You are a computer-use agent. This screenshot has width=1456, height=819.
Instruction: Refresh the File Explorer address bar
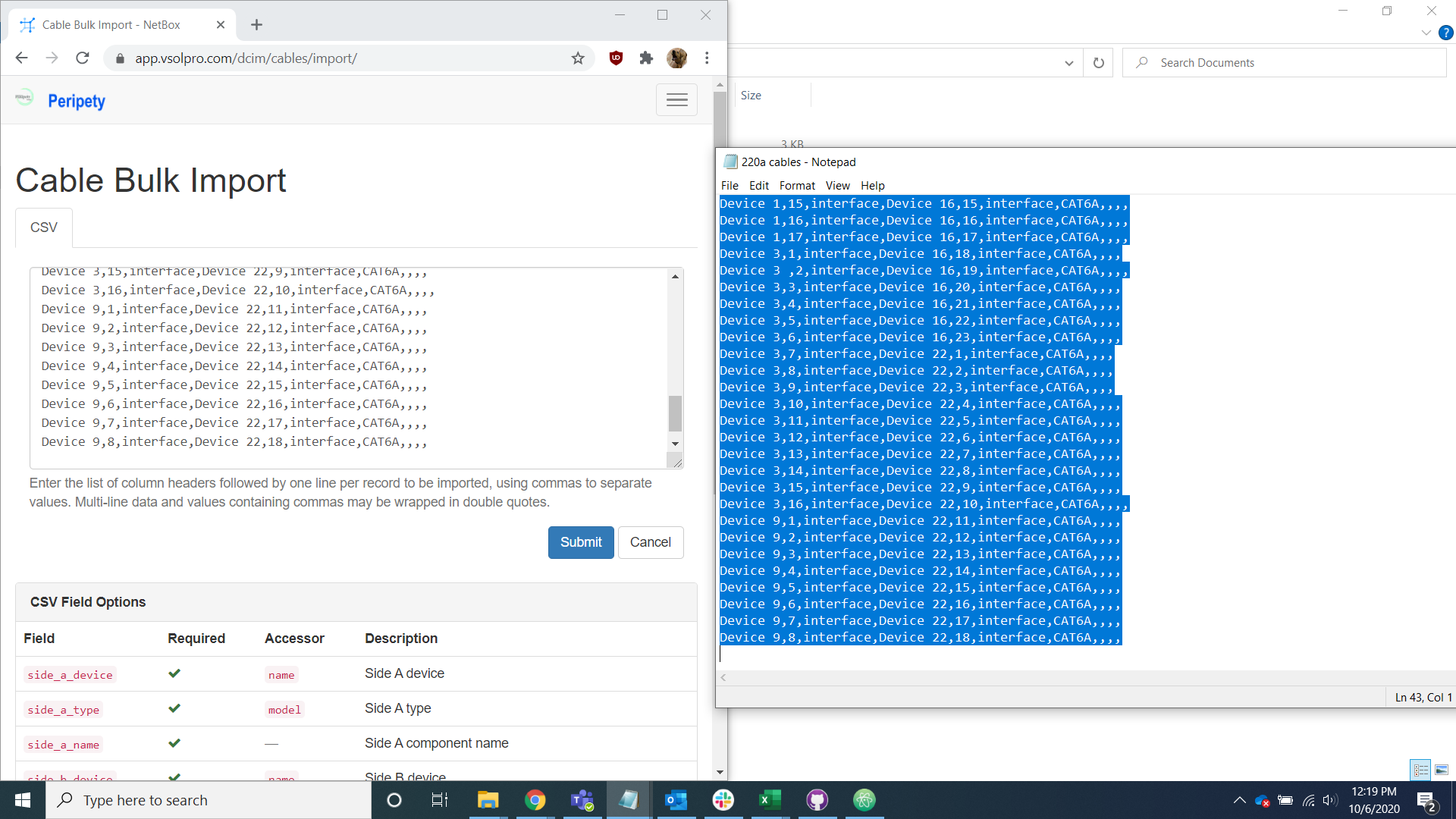tap(1098, 63)
